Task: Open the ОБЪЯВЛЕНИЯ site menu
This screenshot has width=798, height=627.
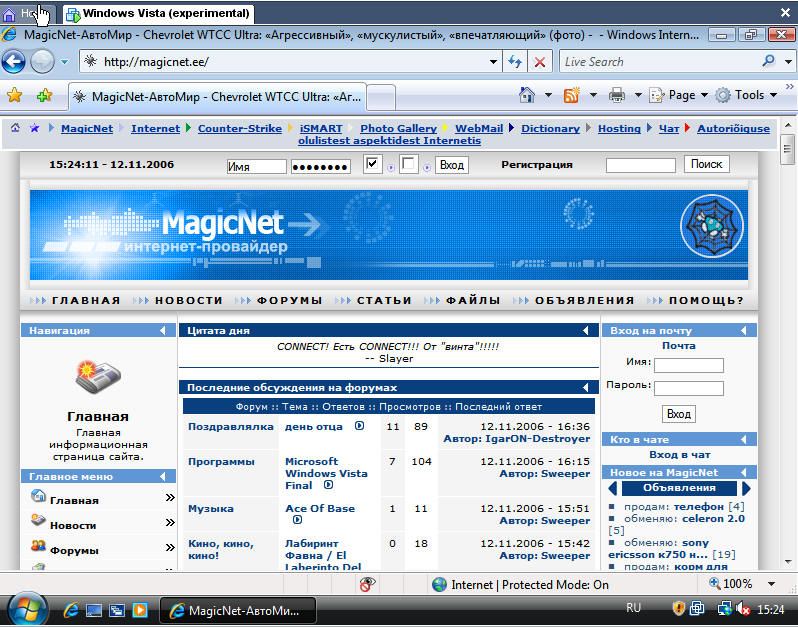Action: point(584,300)
